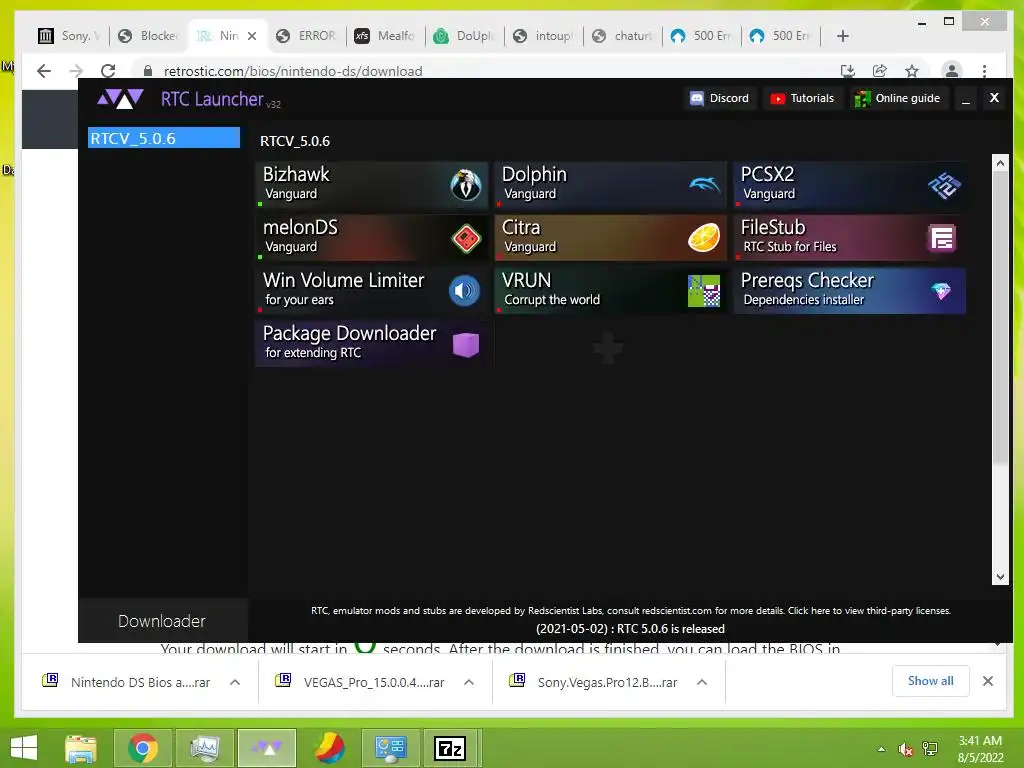The height and width of the screenshot is (768, 1024).
Task: Bookmark this page with star icon
Action: [x=912, y=71]
